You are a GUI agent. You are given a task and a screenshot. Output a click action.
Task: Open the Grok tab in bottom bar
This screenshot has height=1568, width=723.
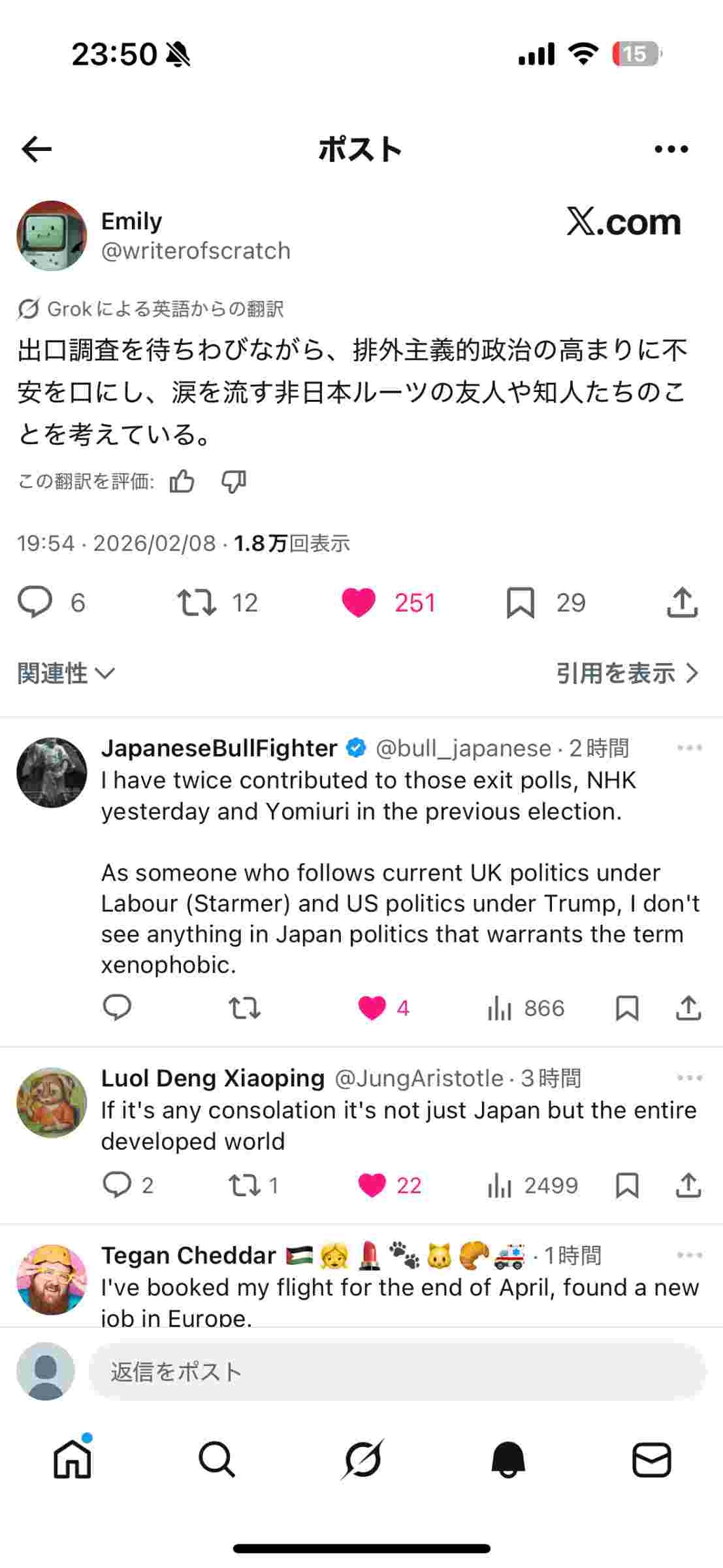pos(362,1460)
